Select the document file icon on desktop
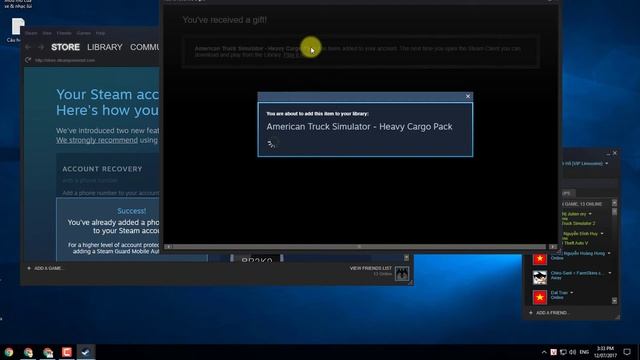 17,27
